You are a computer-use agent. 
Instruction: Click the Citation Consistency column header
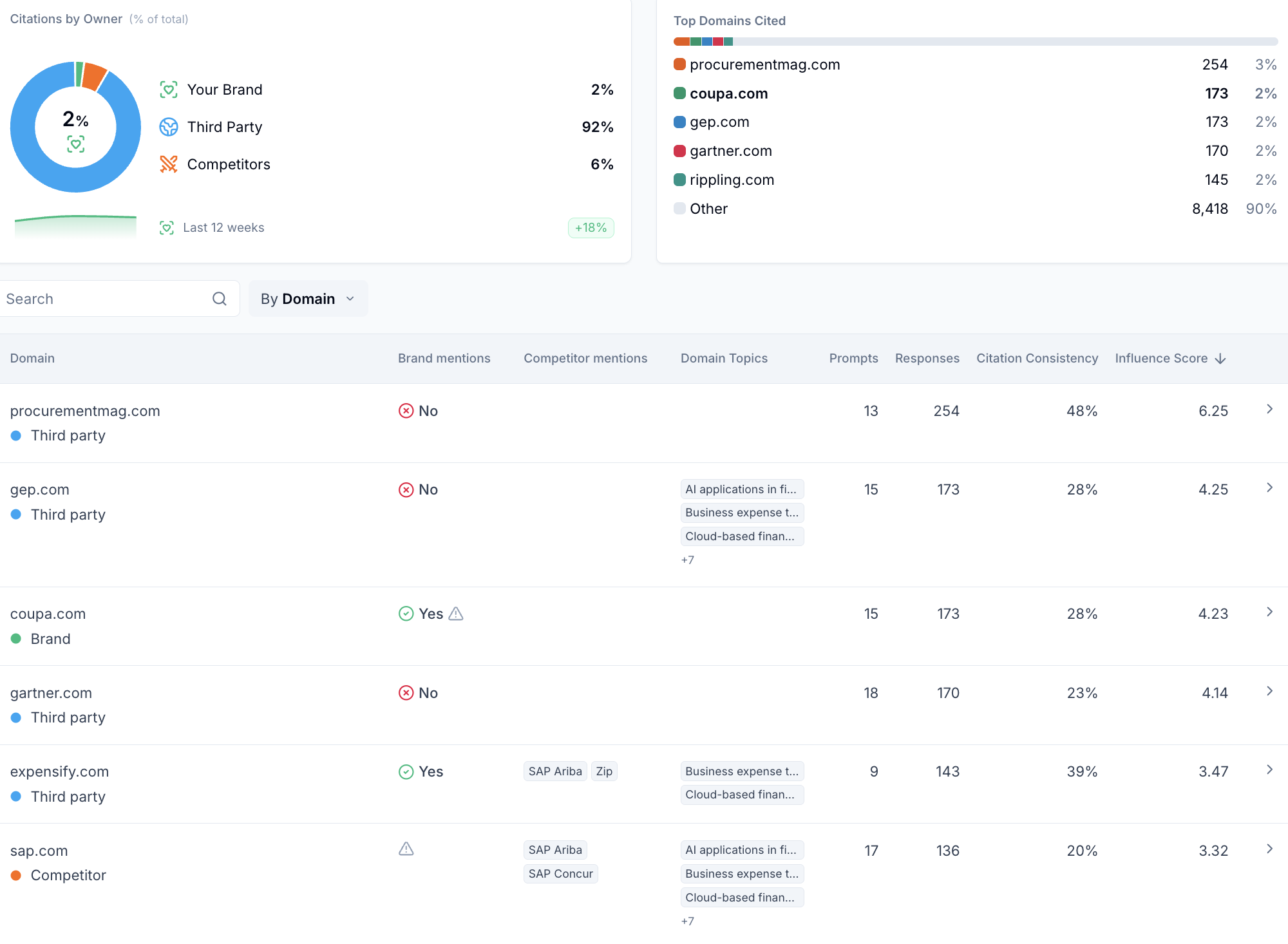(1037, 359)
